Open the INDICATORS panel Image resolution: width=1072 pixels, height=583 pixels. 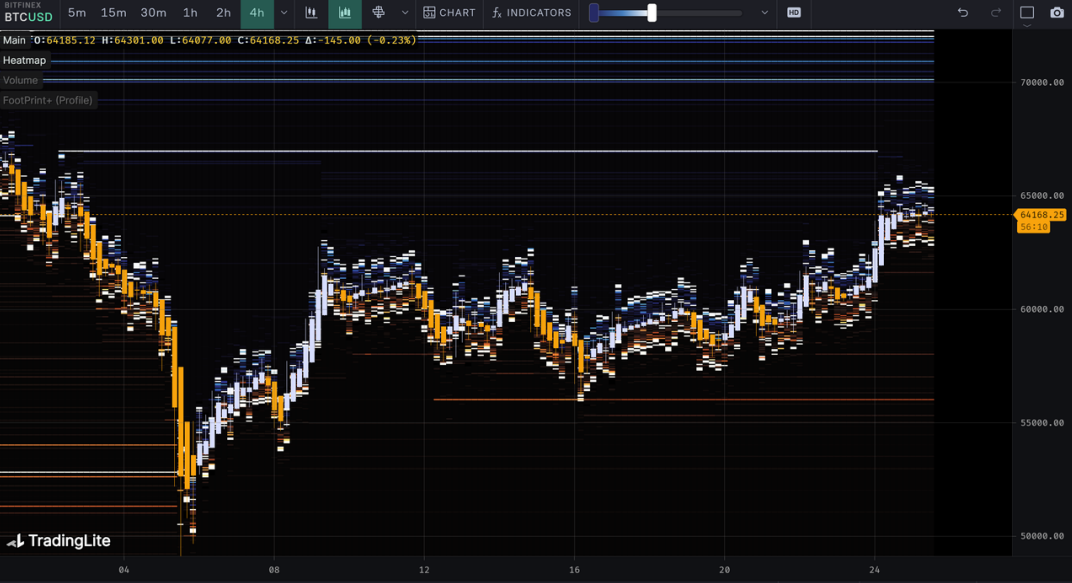pos(531,13)
